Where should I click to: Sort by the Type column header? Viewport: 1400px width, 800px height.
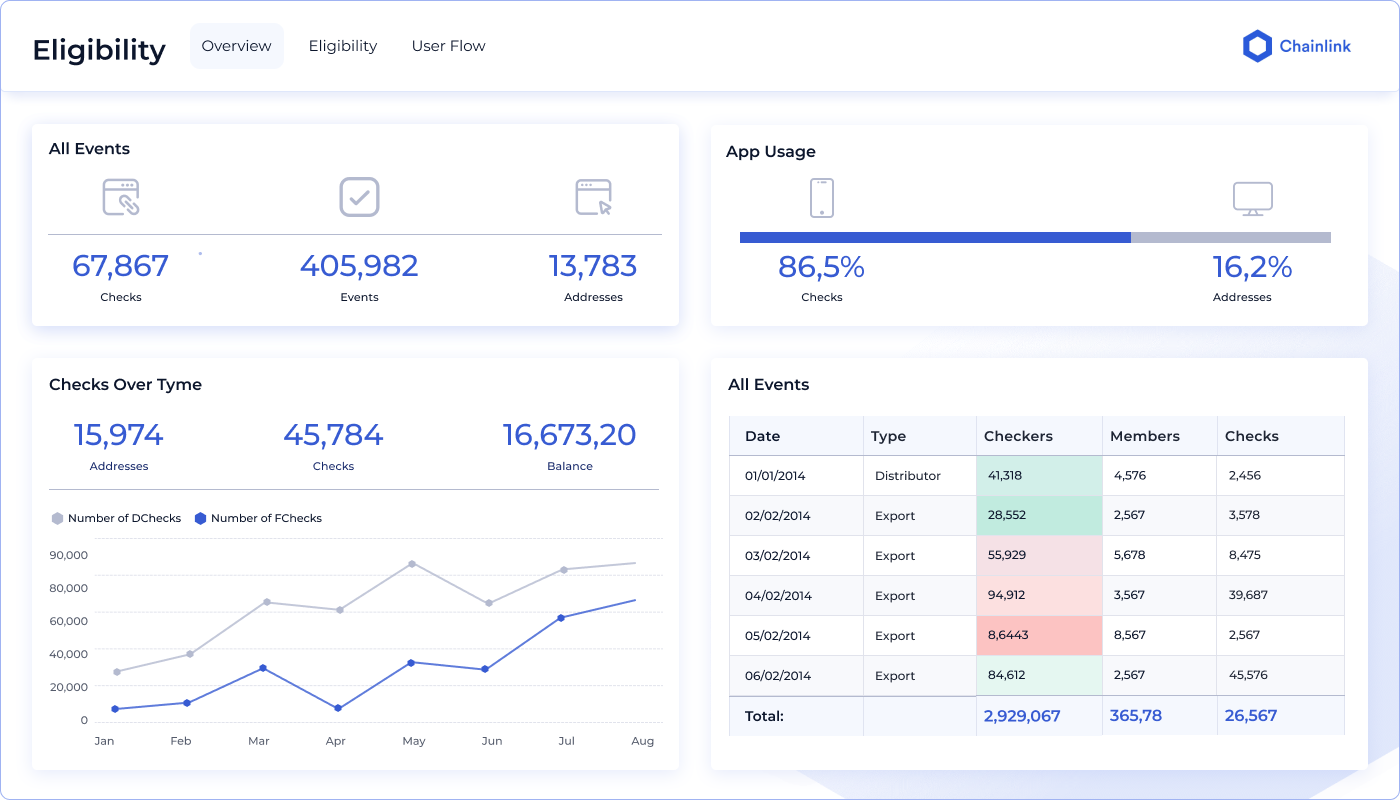(920, 436)
